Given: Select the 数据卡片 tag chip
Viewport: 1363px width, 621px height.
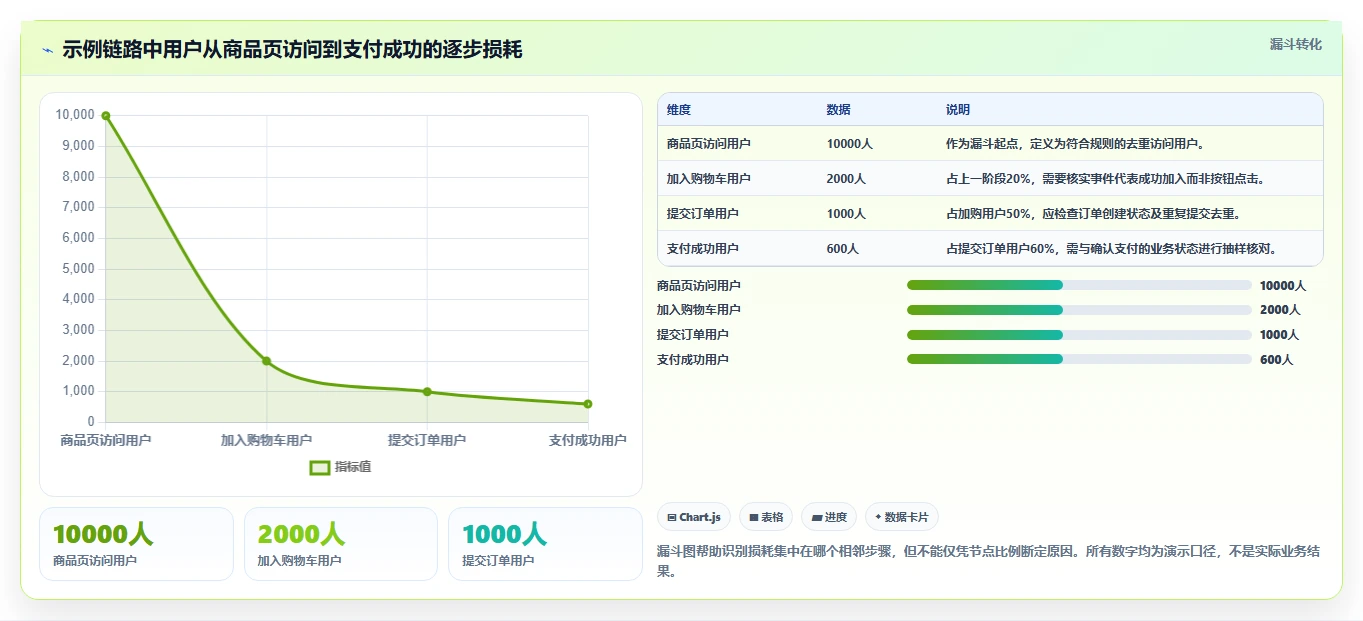Looking at the screenshot, I should (902, 517).
